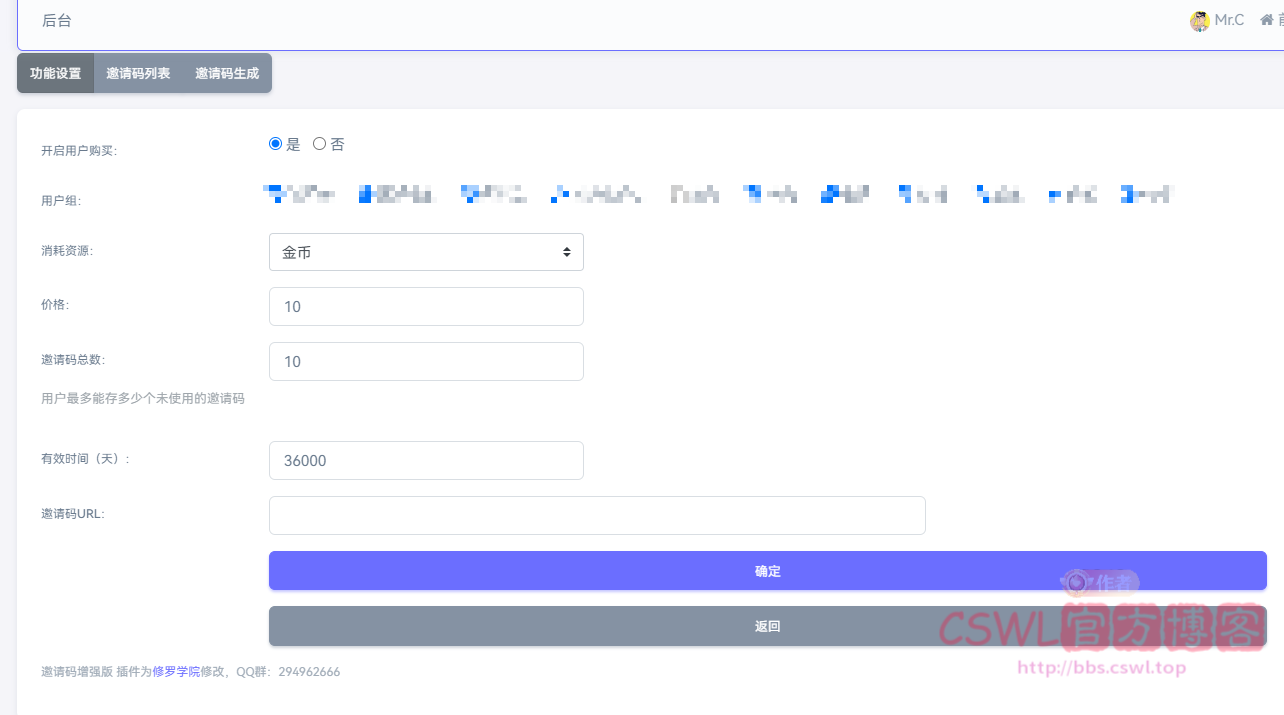This screenshot has width=1284, height=715.
Task: Click the 用户组 label
Action: 61,201
